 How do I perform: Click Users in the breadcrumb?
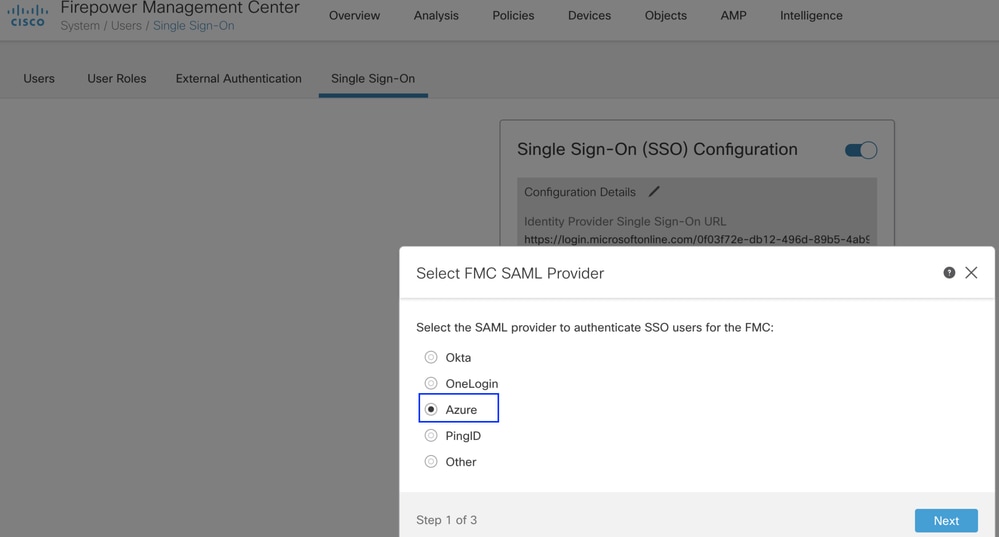(126, 25)
